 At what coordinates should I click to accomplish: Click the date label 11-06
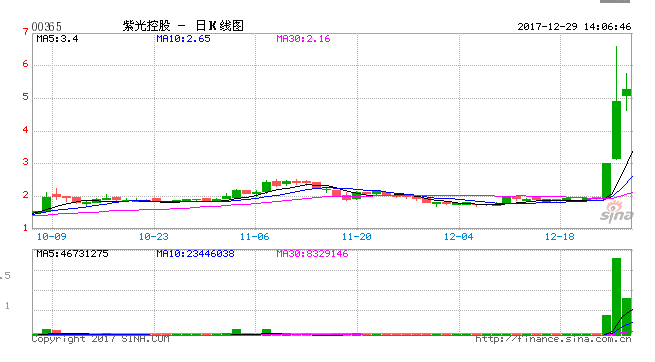[254, 237]
